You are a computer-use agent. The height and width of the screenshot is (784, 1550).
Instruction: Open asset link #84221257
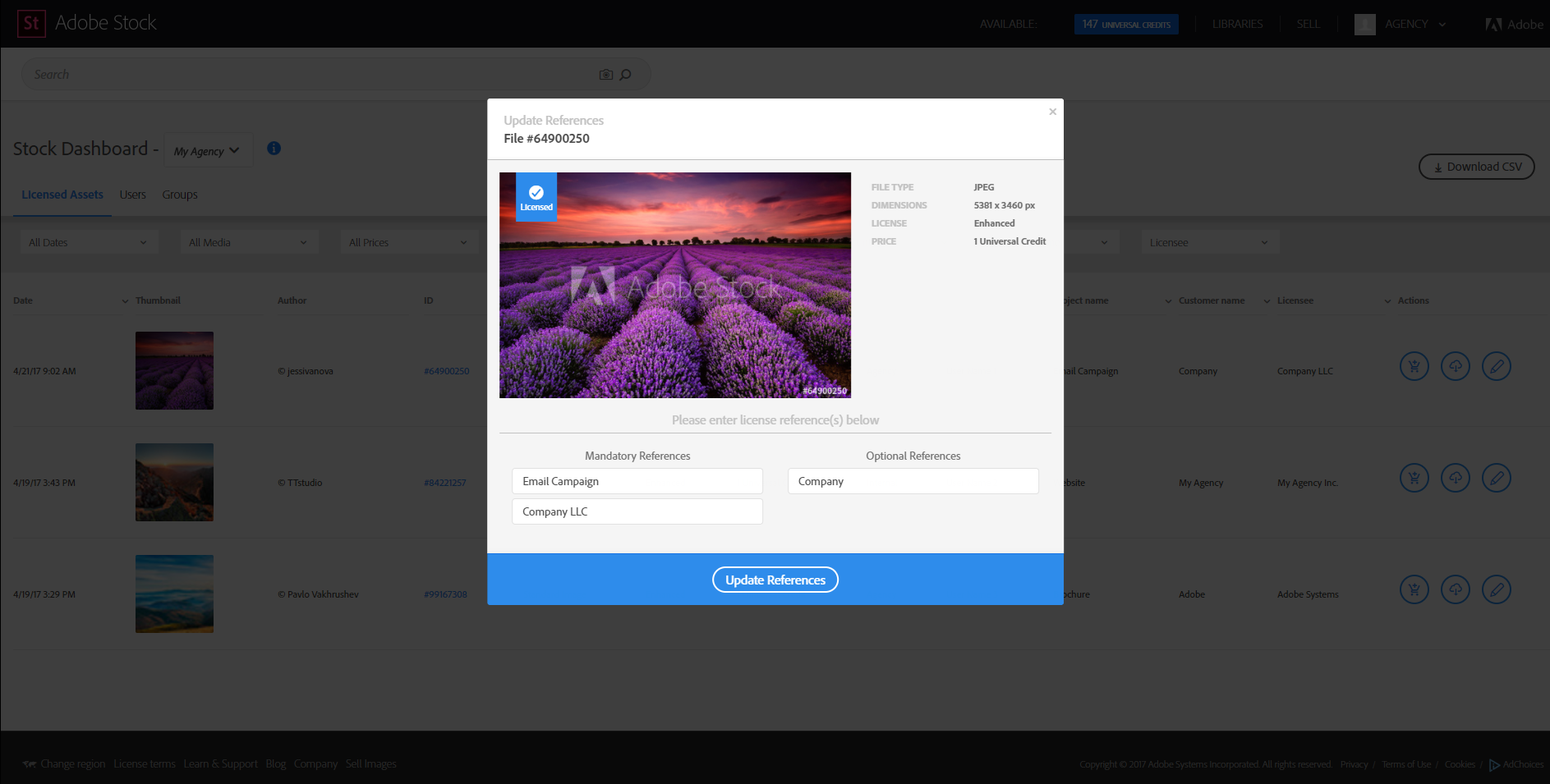[x=445, y=483]
